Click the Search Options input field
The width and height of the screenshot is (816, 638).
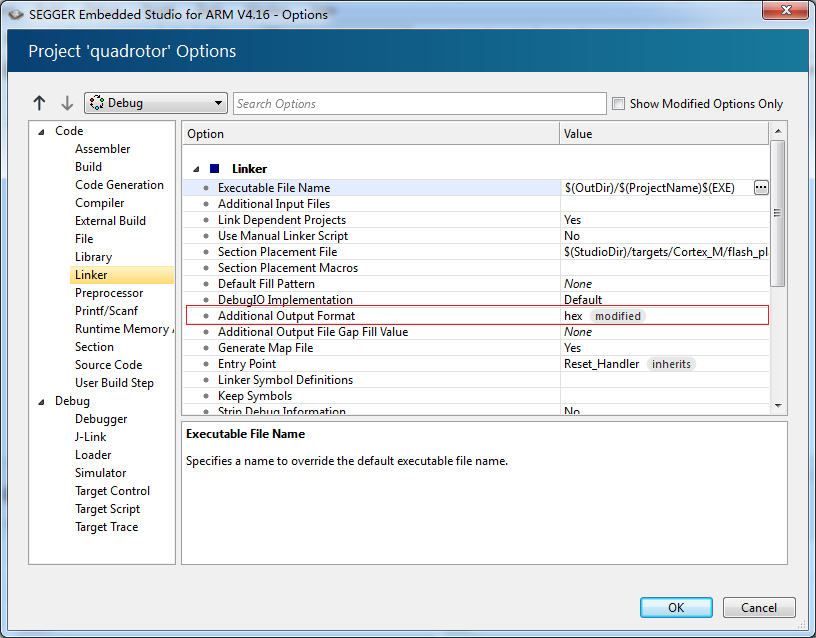click(419, 104)
